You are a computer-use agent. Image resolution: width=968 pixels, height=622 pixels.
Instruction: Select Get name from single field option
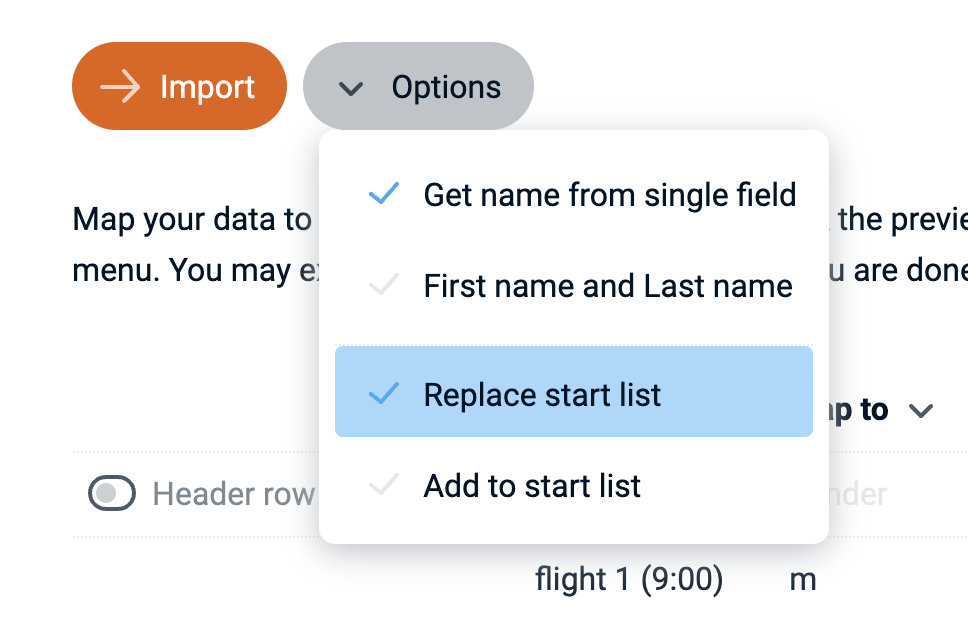pyautogui.click(x=609, y=194)
